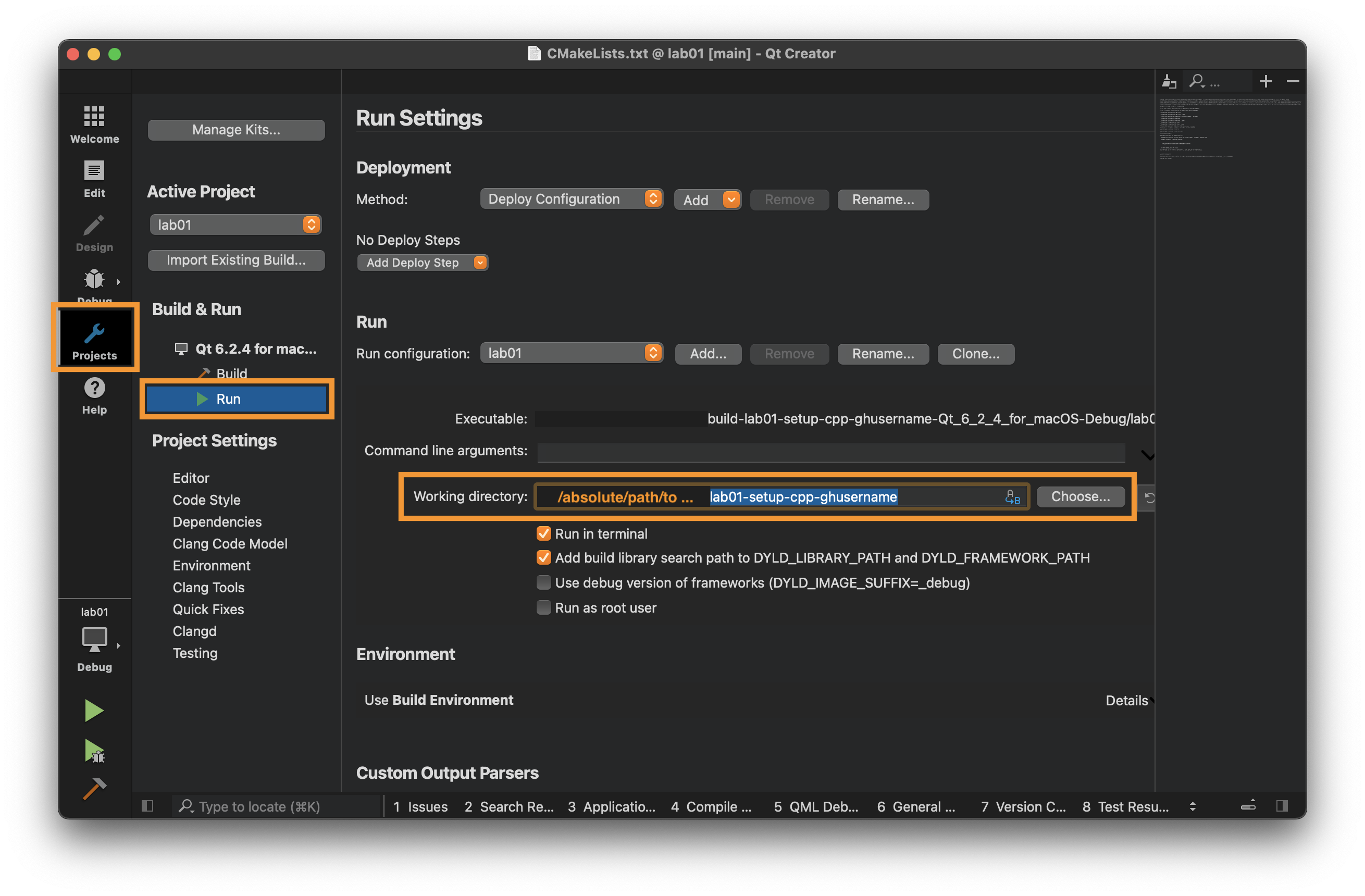
Task: Open Application Output pane
Action: coord(611,806)
